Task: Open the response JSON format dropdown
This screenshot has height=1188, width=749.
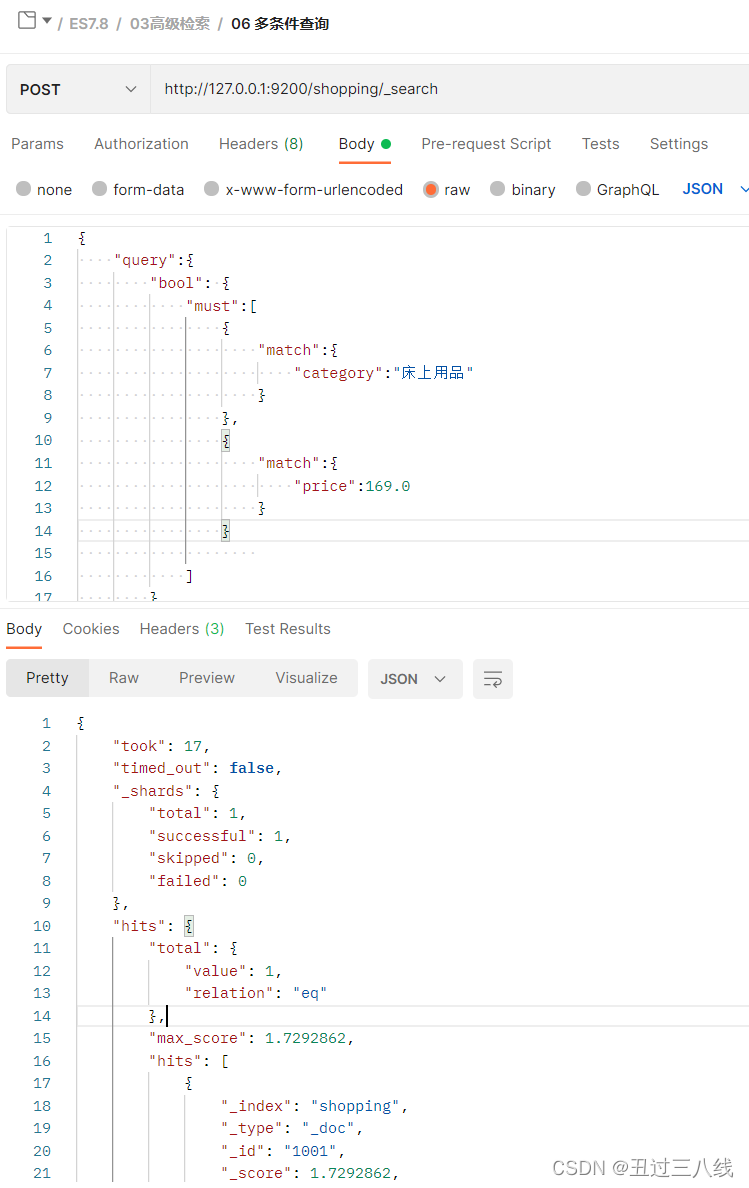Action: coord(415,679)
